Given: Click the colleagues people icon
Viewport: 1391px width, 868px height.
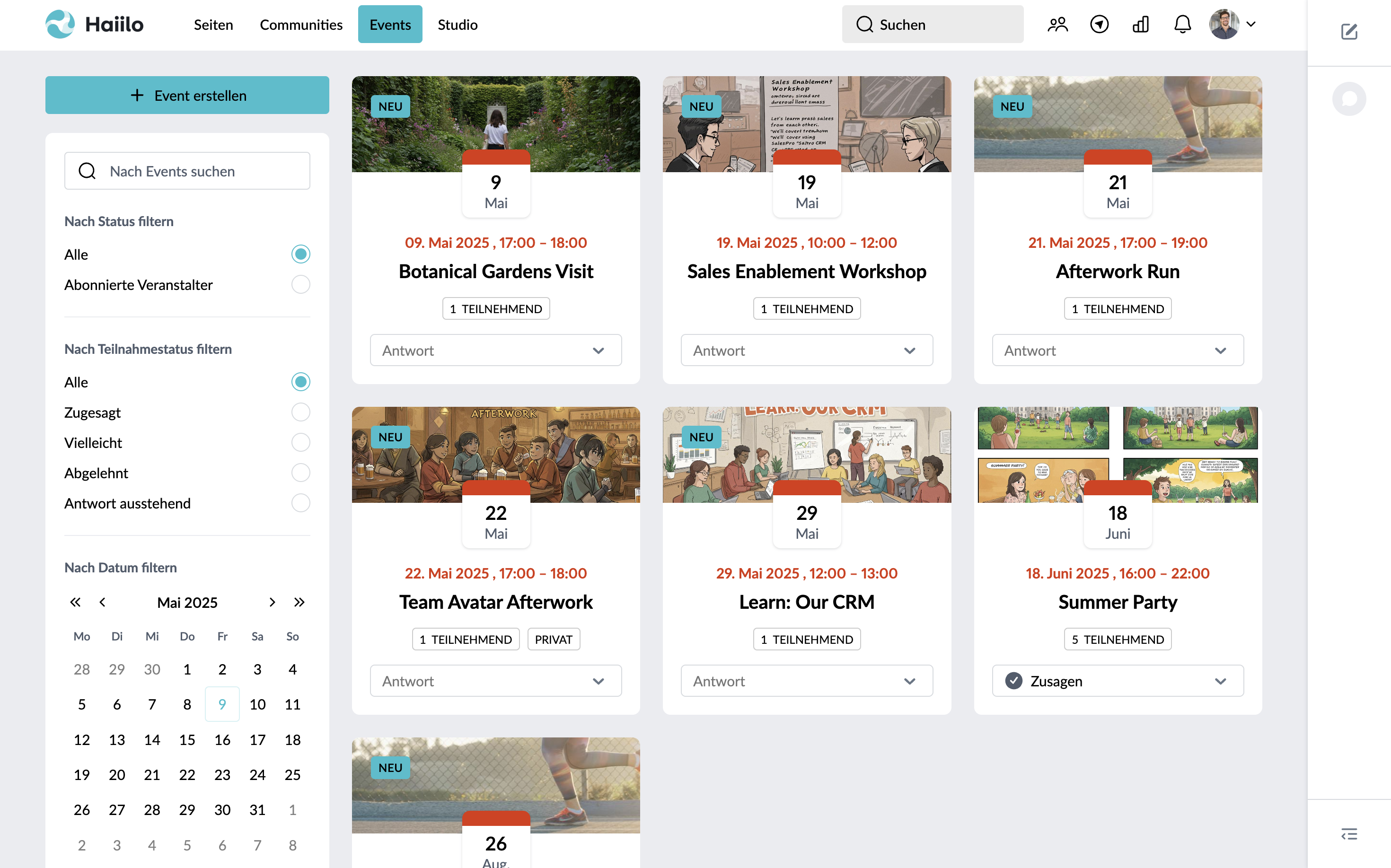Looking at the screenshot, I should [x=1057, y=25].
